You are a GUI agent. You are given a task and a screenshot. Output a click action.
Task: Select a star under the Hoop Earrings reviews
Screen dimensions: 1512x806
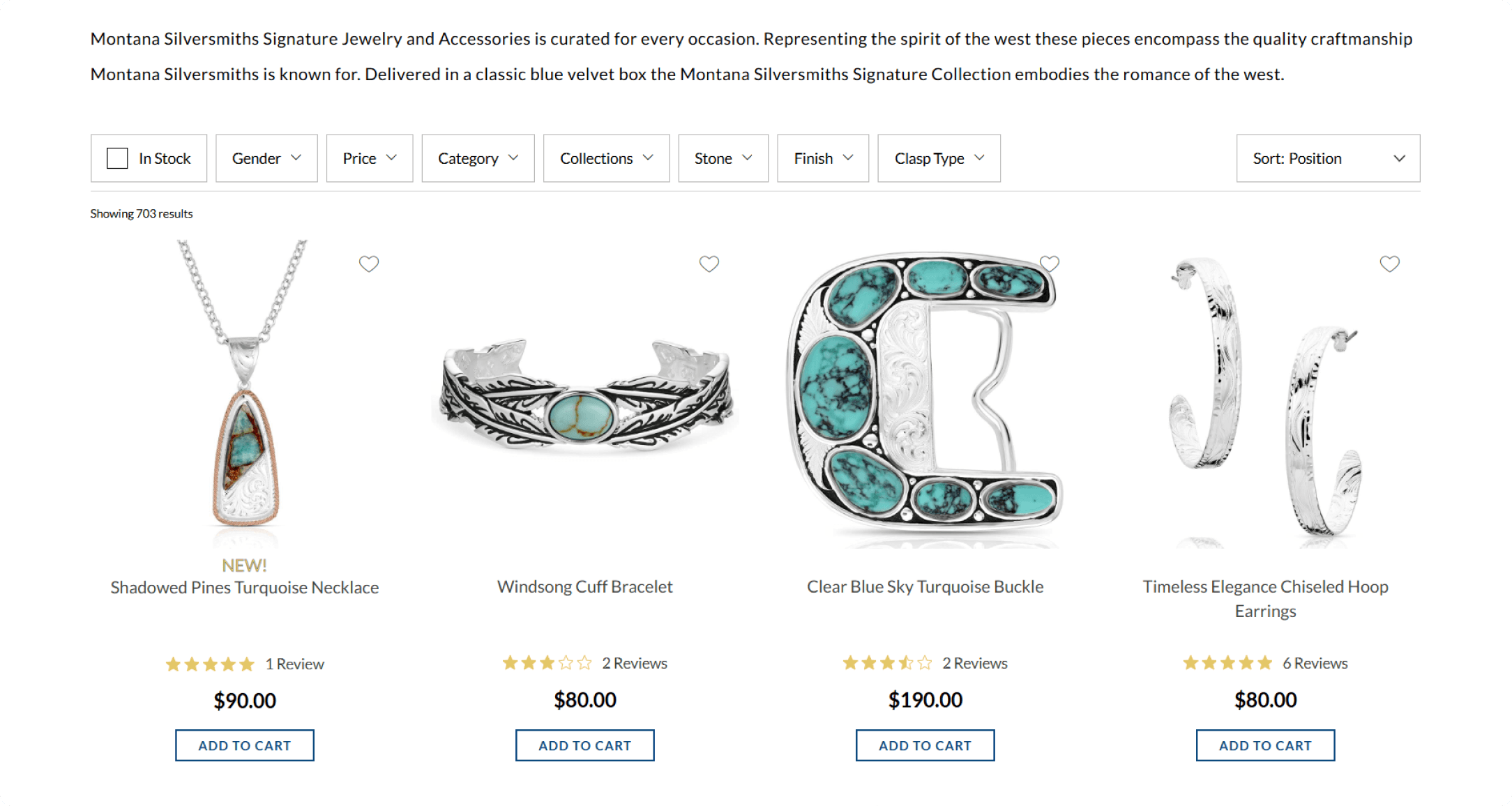1229,663
